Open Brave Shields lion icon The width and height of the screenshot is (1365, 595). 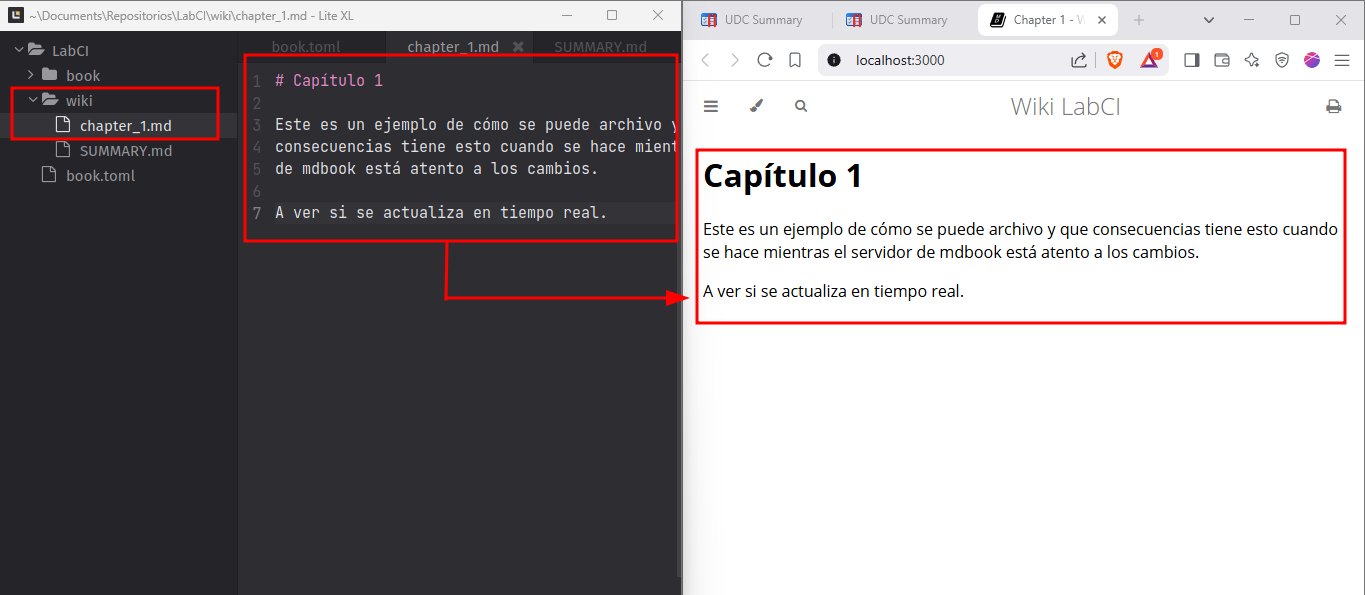coord(1115,60)
